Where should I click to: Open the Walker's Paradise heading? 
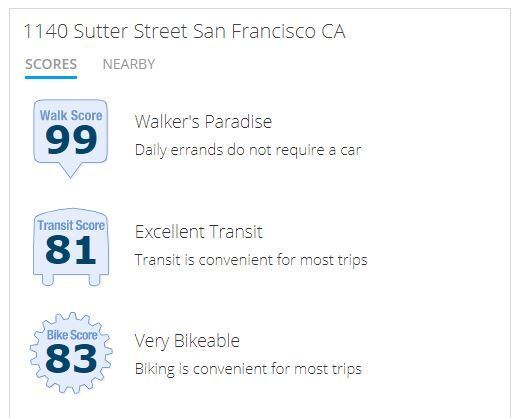point(203,121)
